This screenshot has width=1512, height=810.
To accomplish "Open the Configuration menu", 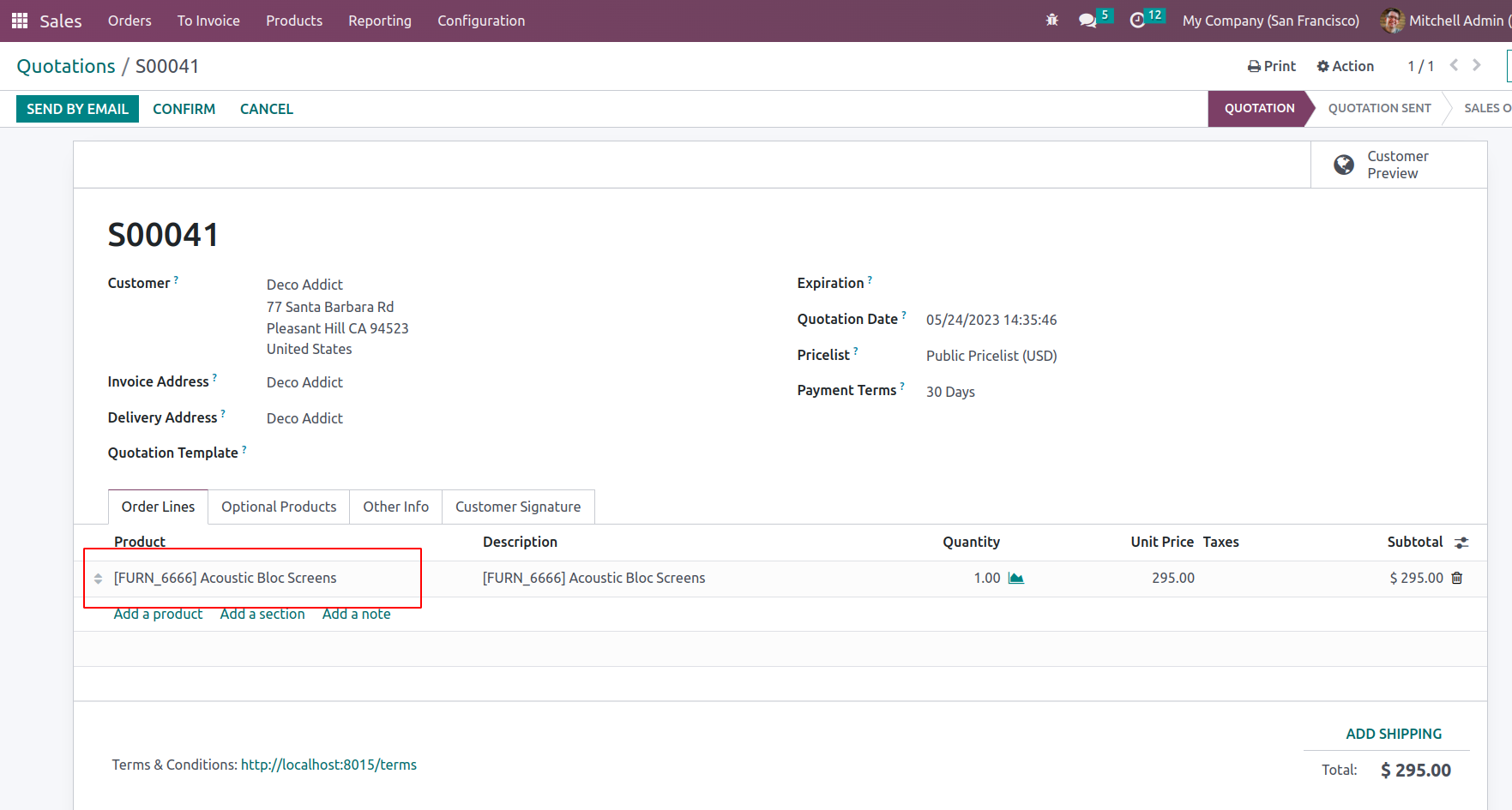I will click(481, 21).
